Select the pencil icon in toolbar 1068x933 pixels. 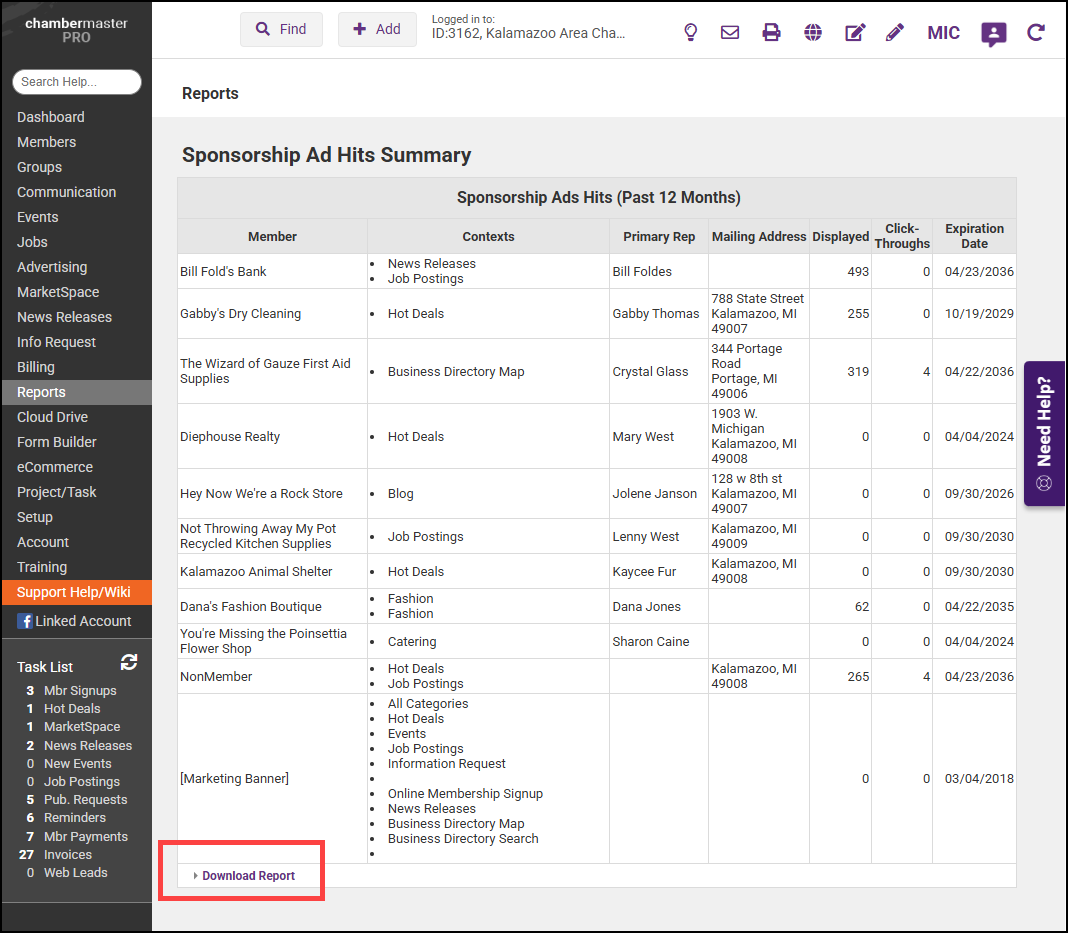click(x=895, y=32)
